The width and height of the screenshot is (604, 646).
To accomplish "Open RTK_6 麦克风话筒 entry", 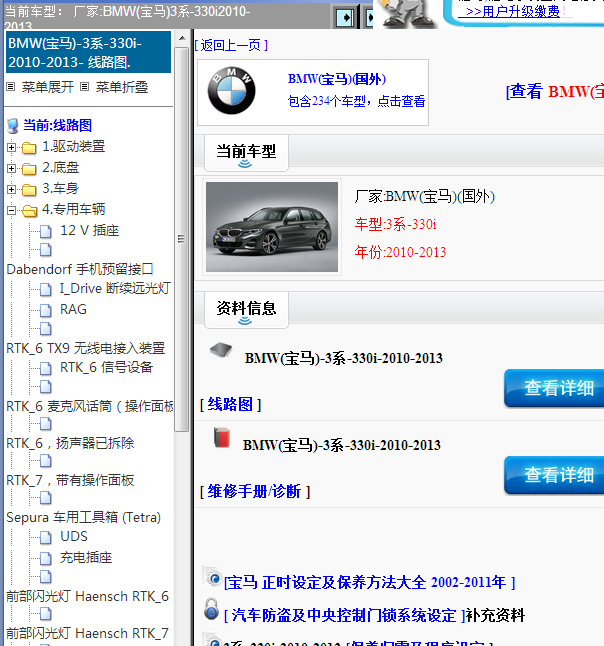I will 90,406.
